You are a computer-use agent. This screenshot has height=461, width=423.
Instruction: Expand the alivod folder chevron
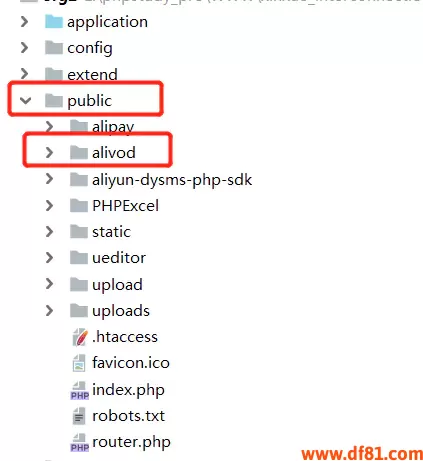[49, 153]
